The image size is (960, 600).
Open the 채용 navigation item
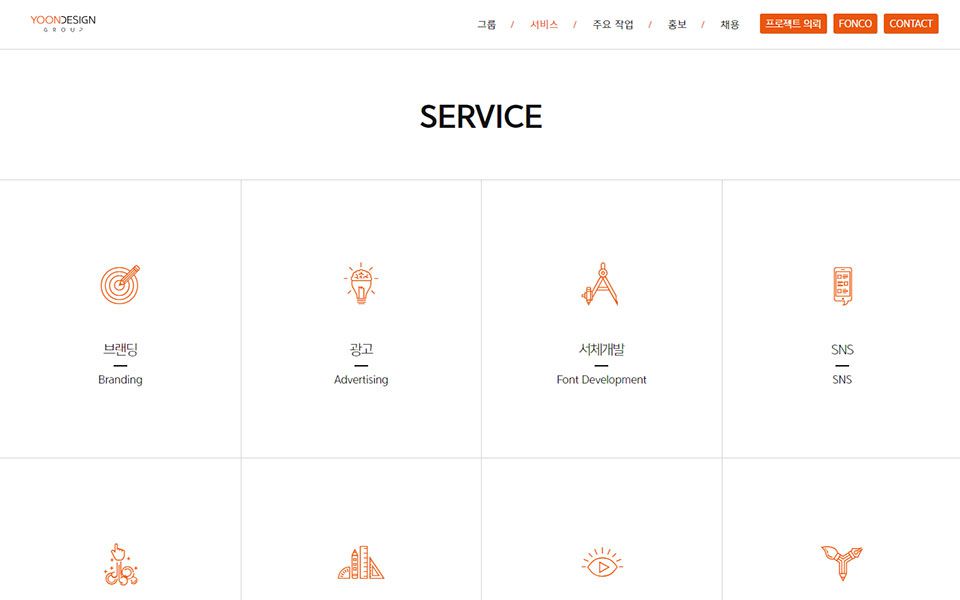point(730,24)
